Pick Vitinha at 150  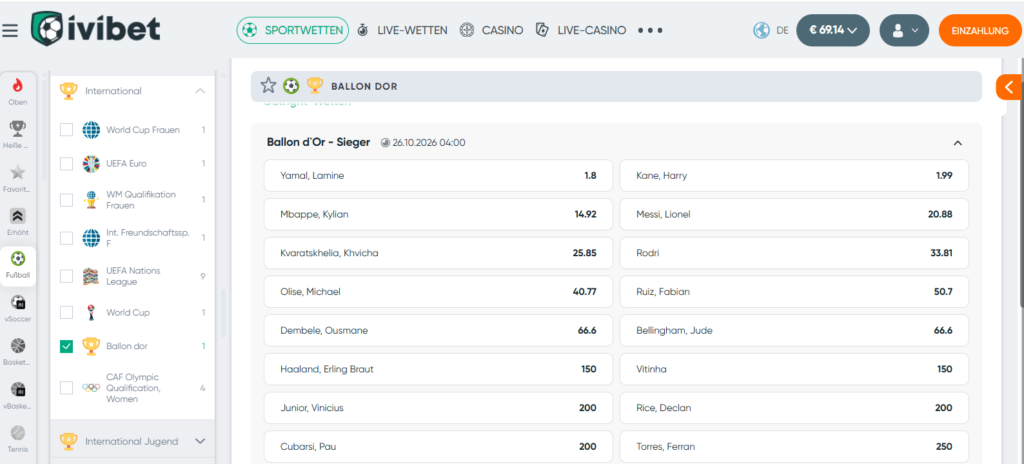pos(794,369)
